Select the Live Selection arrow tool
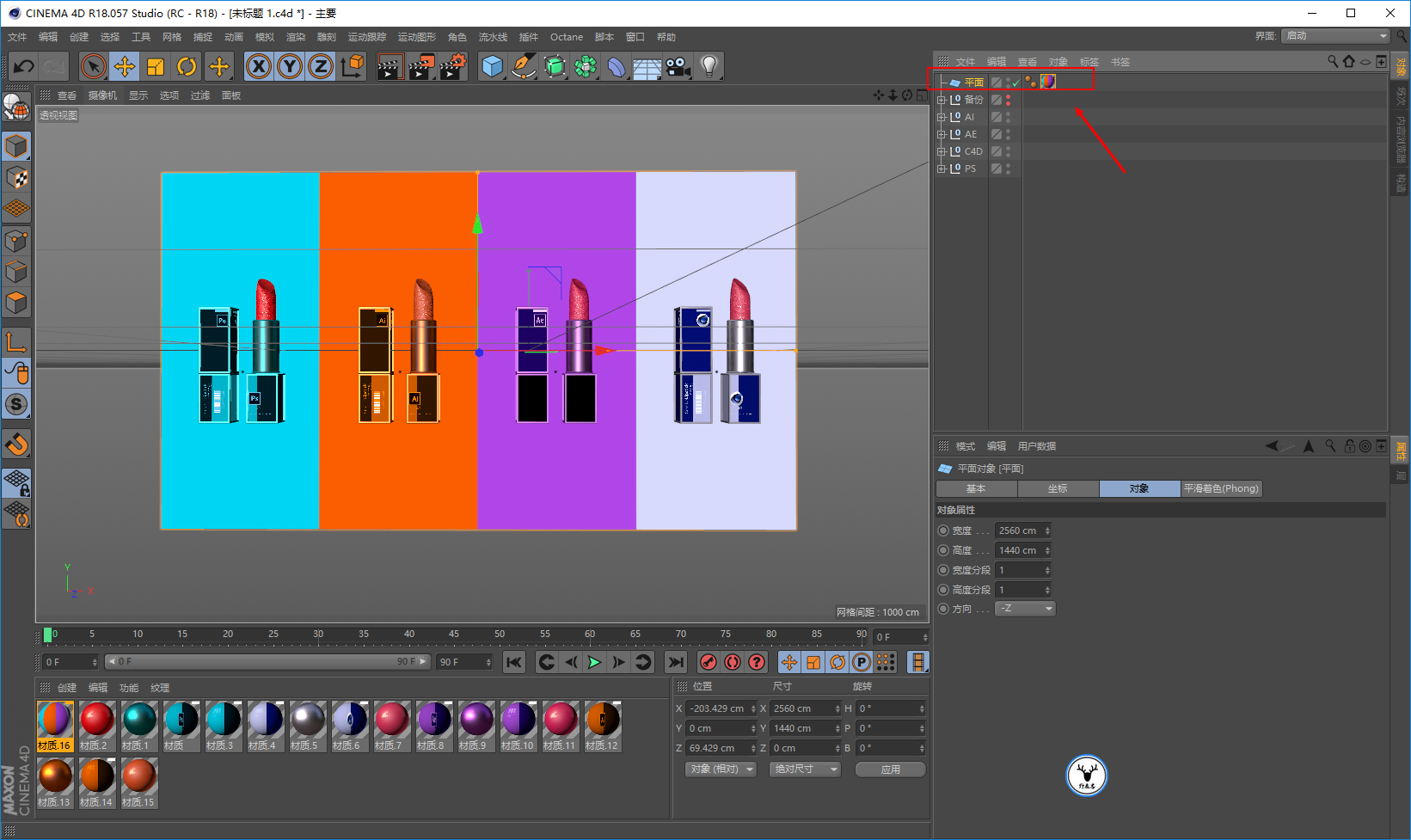The height and width of the screenshot is (840, 1411). click(94, 66)
